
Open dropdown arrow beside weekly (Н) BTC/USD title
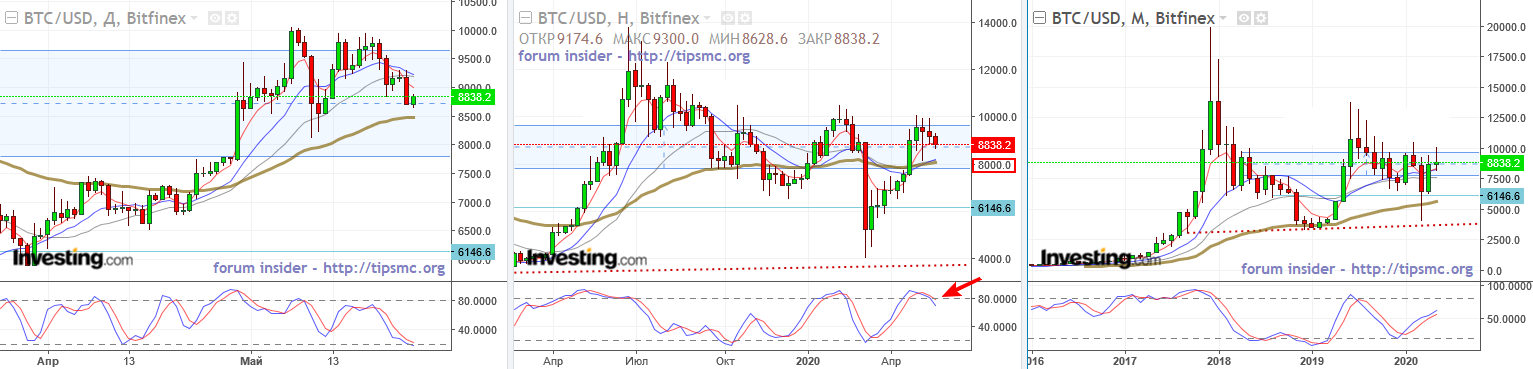click(707, 19)
